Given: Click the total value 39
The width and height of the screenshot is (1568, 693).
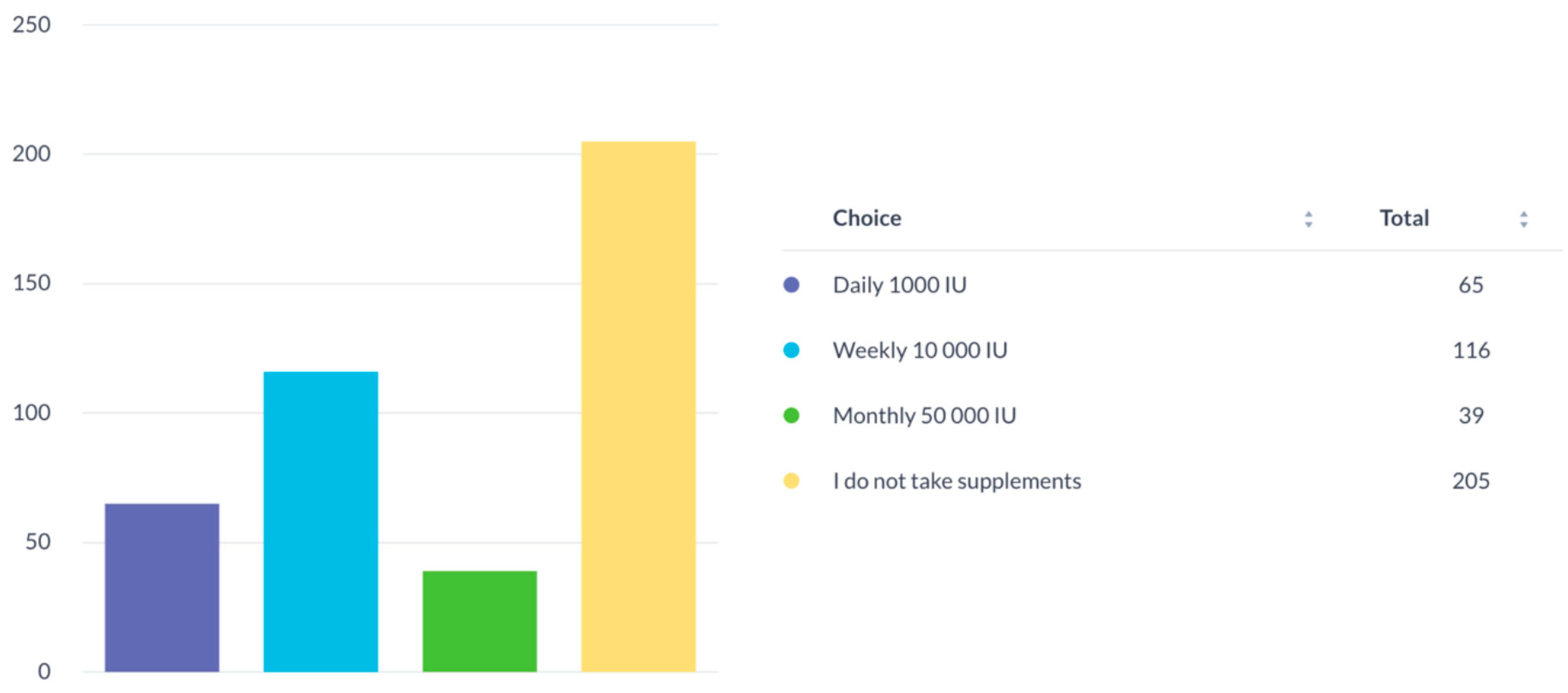Looking at the screenshot, I should pyautogui.click(x=1471, y=416).
